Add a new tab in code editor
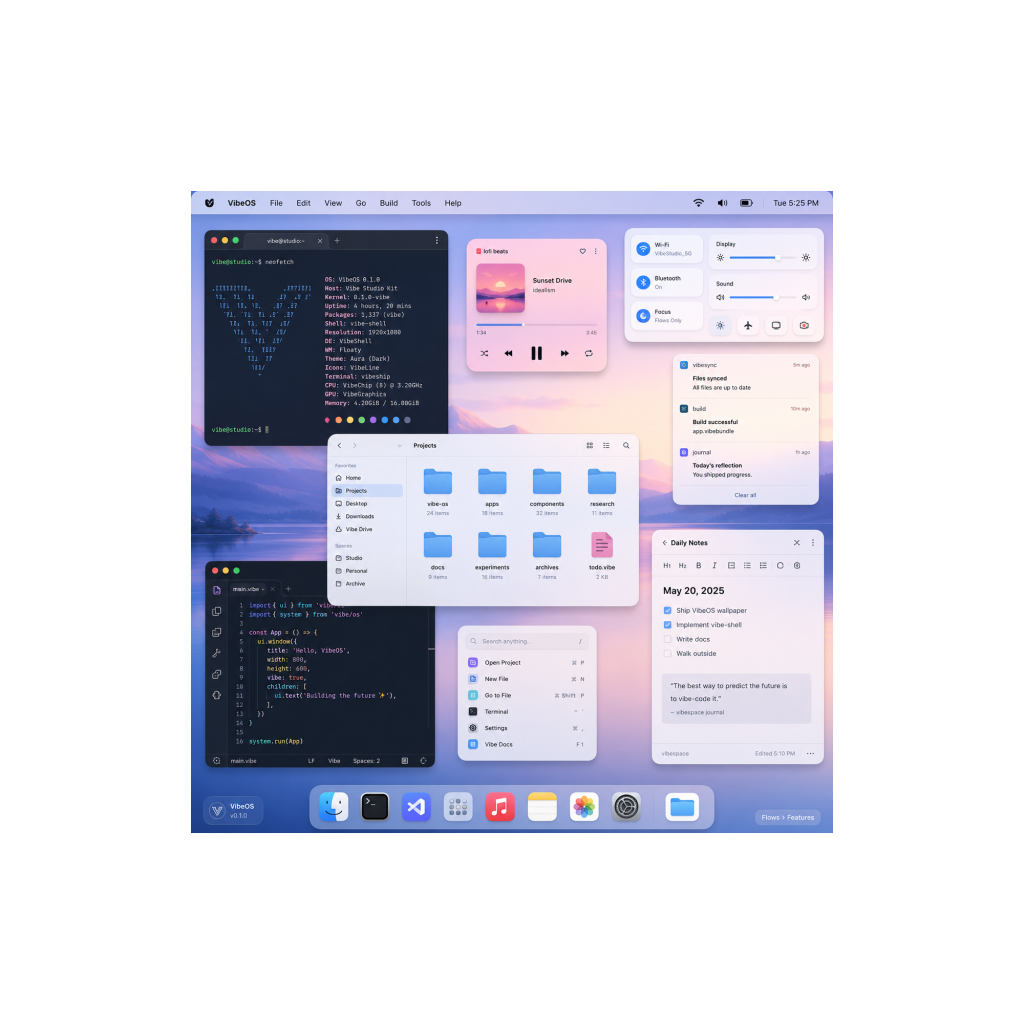This screenshot has width=1024, height=1024. [x=288, y=588]
